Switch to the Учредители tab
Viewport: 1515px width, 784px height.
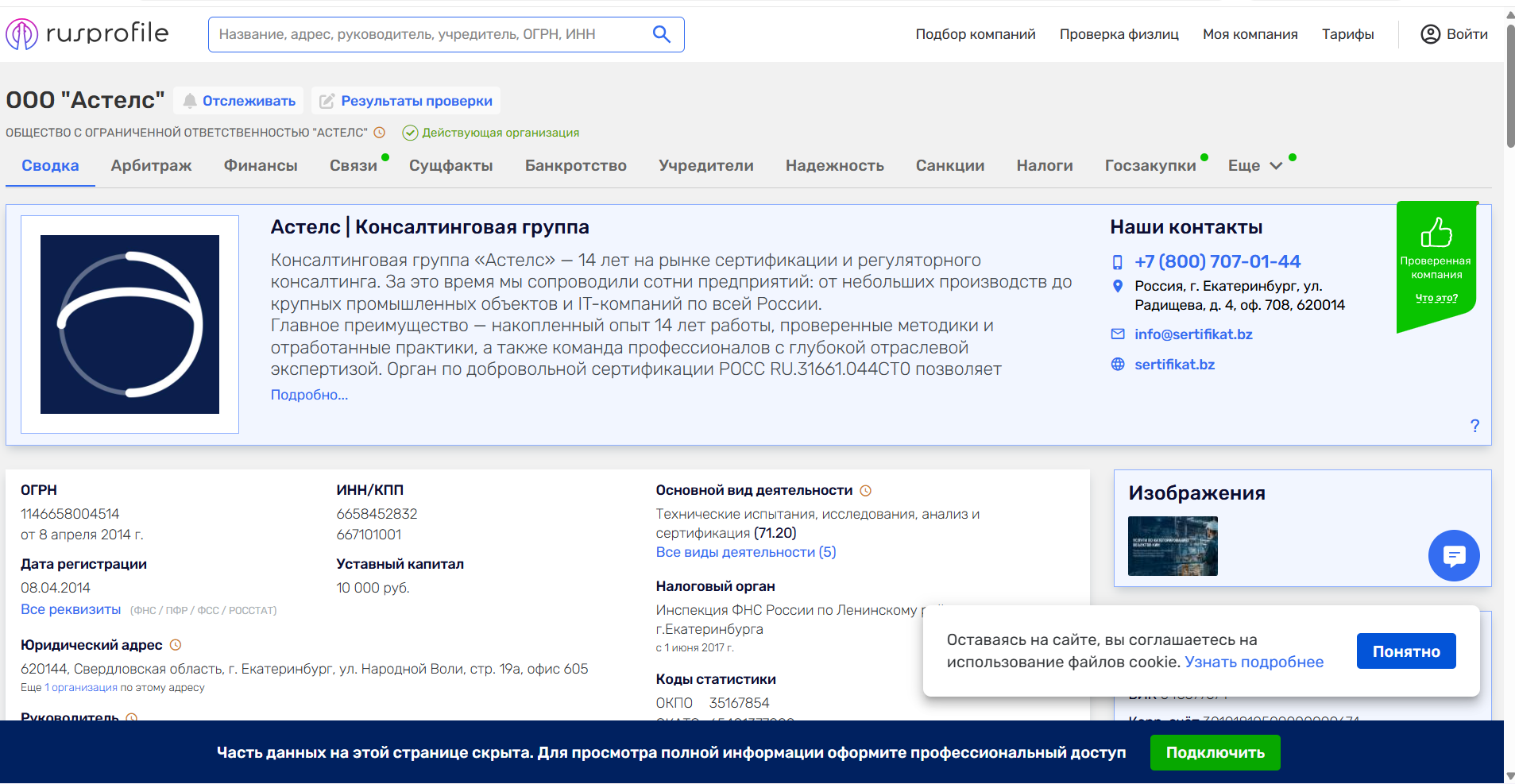[705, 165]
